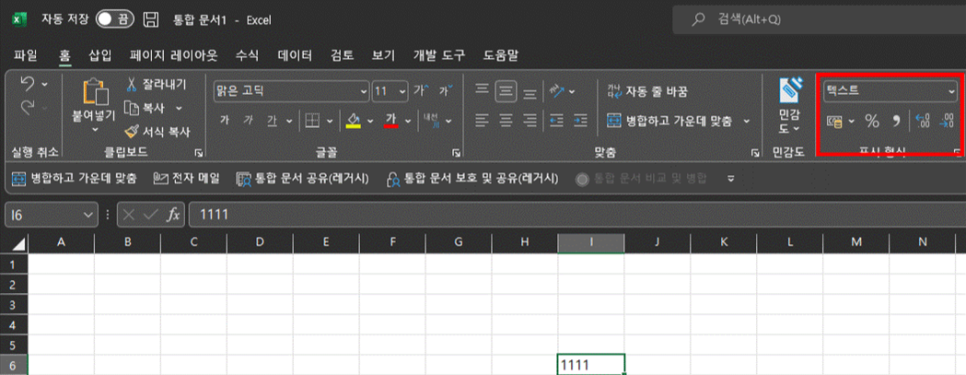Open the font name box 맑은 고딕
Image resolution: width=966 pixels, height=375 pixels.
(291, 92)
